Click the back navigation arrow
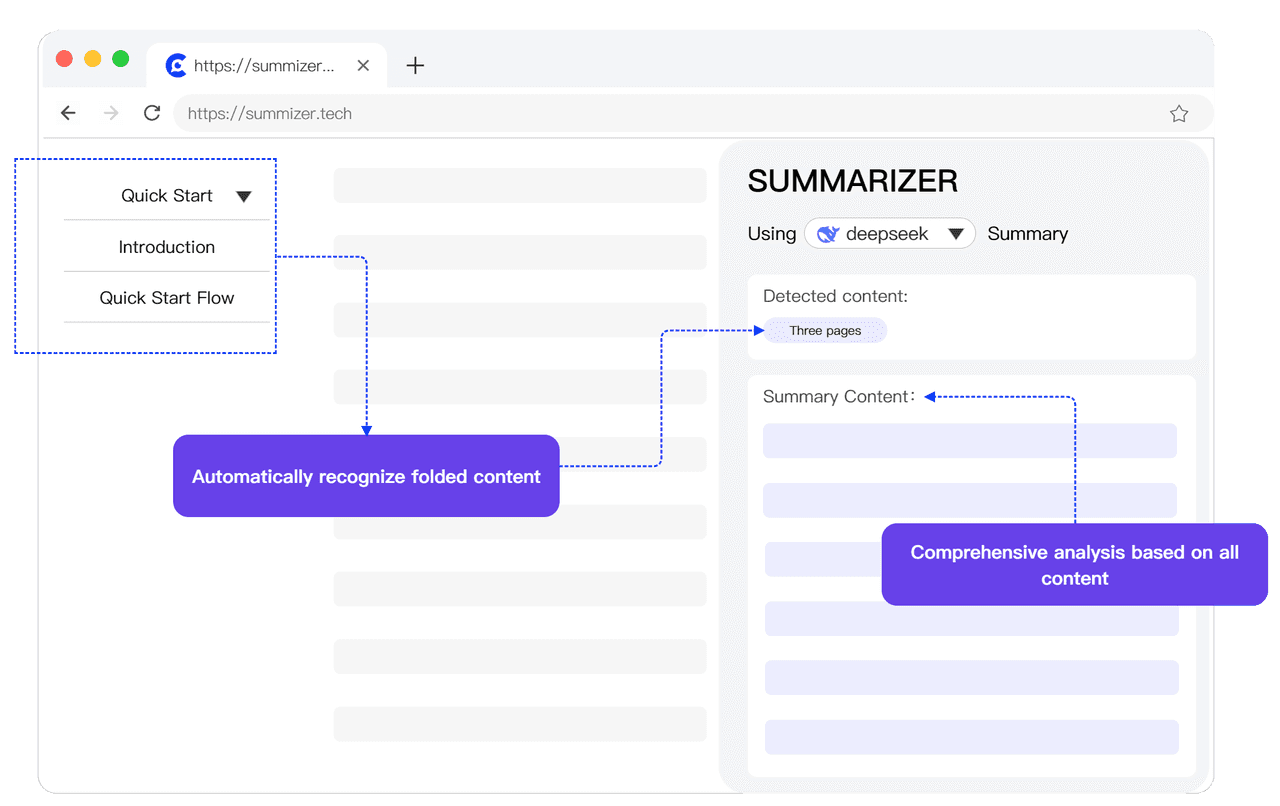The width and height of the screenshot is (1280, 806). (67, 113)
